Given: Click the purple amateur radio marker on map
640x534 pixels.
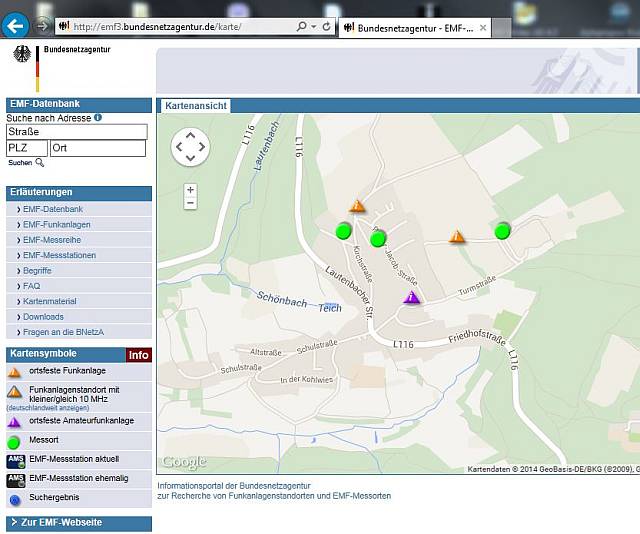Looking at the screenshot, I should click(412, 297).
